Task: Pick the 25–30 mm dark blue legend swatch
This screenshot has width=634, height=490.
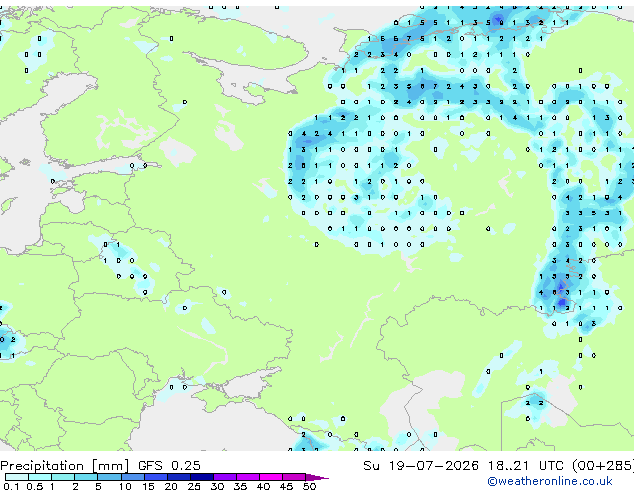Action: click(202, 477)
